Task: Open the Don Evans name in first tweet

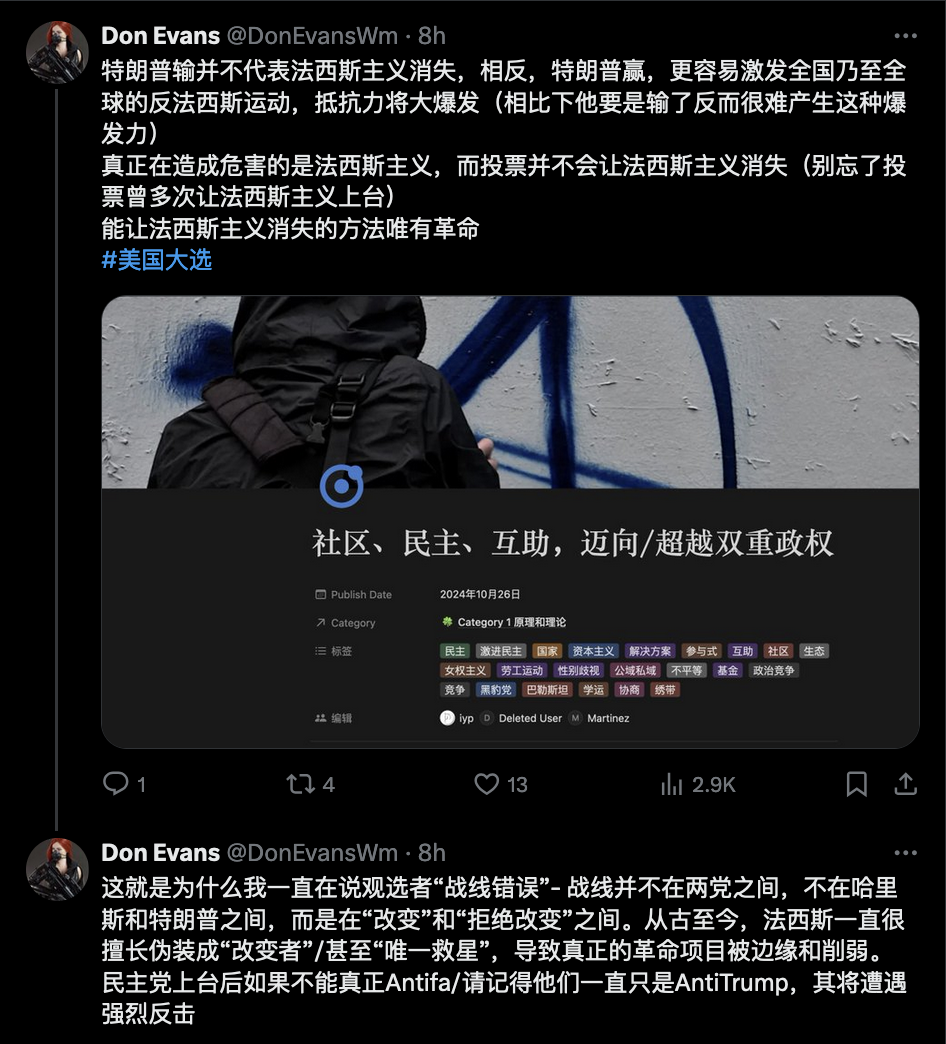Action: (160, 36)
